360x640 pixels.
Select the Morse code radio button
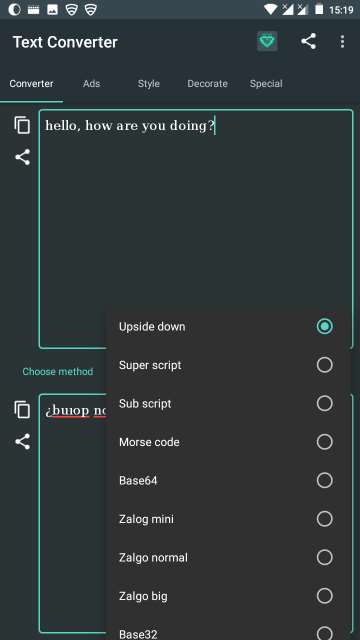click(324, 442)
